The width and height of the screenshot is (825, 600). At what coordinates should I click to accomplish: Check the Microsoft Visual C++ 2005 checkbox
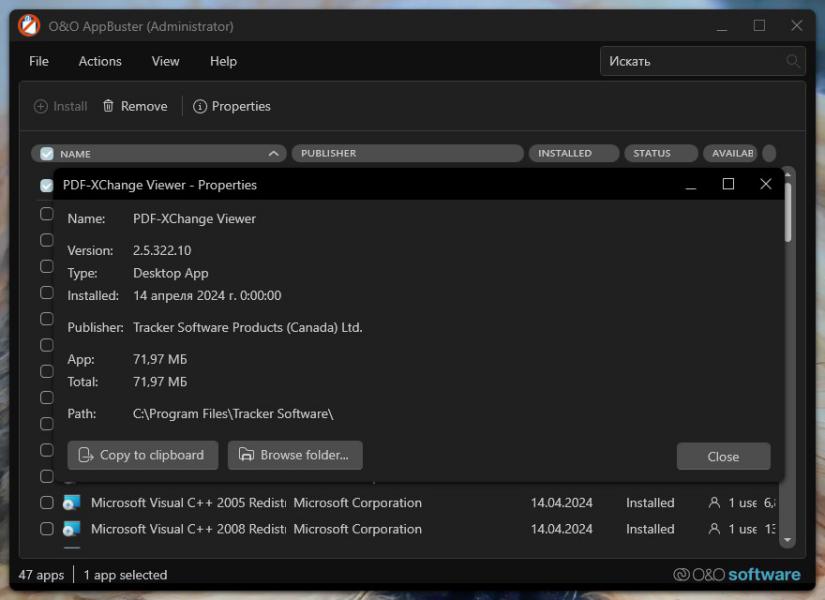click(47, 503)
